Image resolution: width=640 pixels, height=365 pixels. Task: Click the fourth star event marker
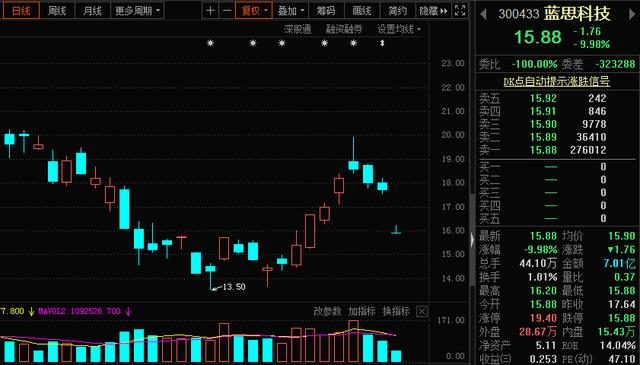tap(324, 43)
